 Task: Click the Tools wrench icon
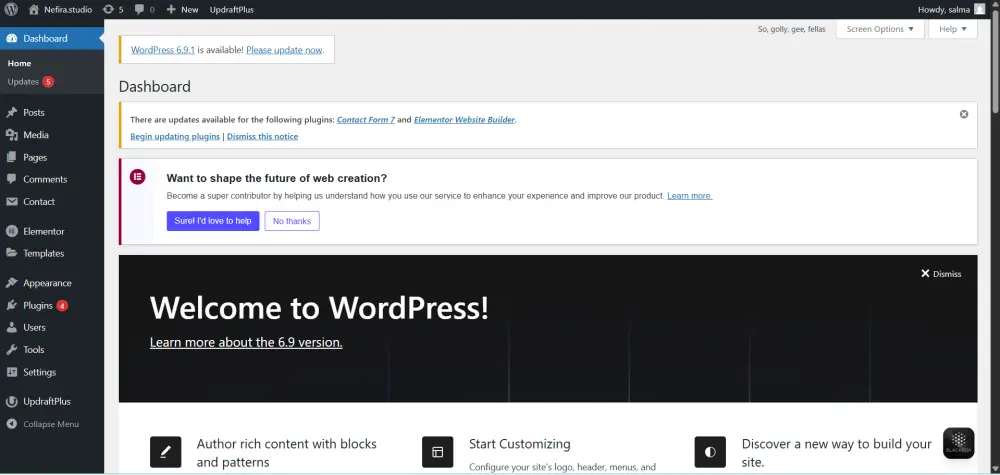tap(11, 349)
